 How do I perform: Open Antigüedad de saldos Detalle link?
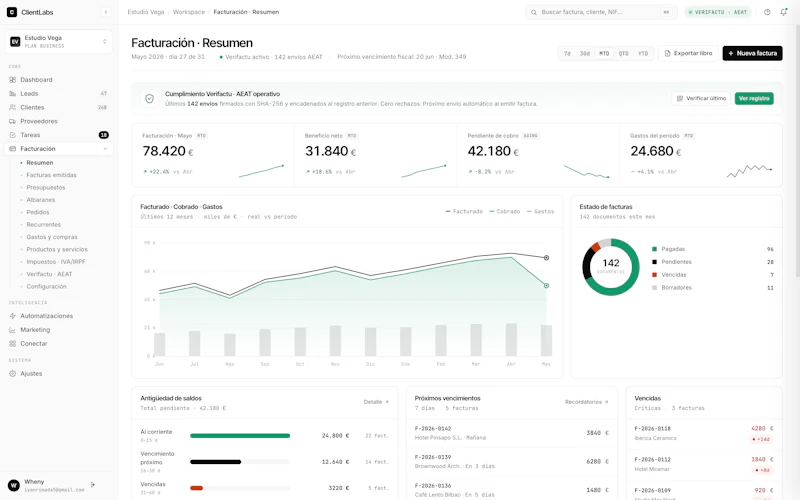[x=376, y=402]
